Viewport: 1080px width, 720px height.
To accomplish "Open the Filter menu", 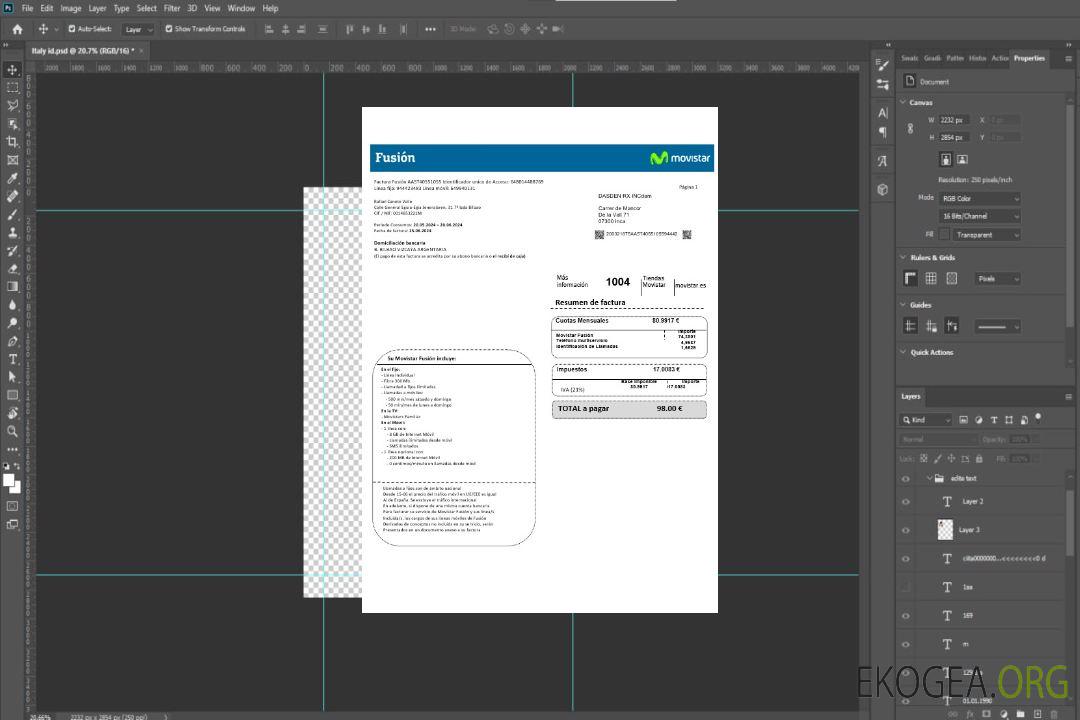I will (x=172, y=8).
